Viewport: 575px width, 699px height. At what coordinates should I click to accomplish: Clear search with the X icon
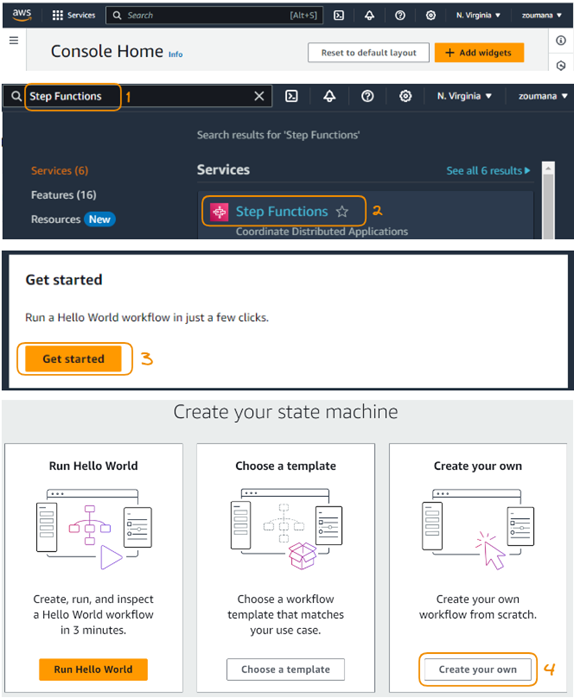pos(259,96)
